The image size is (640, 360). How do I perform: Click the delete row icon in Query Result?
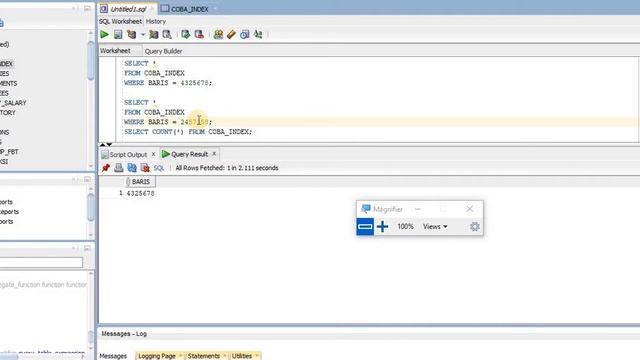coord(145,168)
